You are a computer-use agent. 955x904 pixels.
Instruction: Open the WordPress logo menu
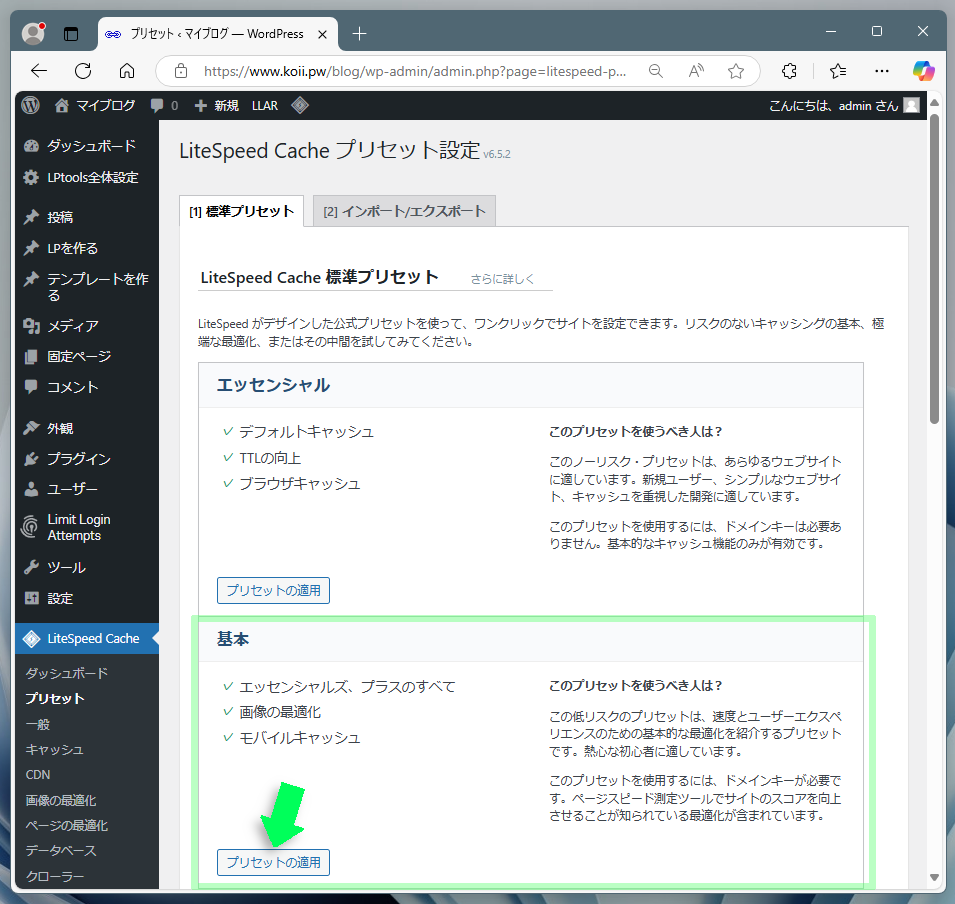click(30, 105)
